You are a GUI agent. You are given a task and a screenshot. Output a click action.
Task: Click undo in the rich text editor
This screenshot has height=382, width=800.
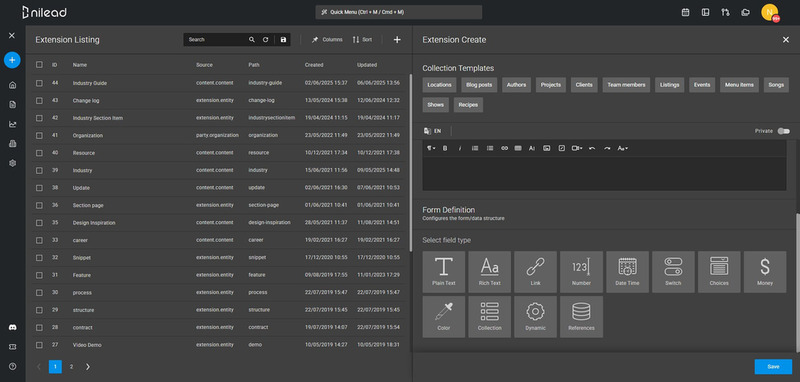coord(592,148)
